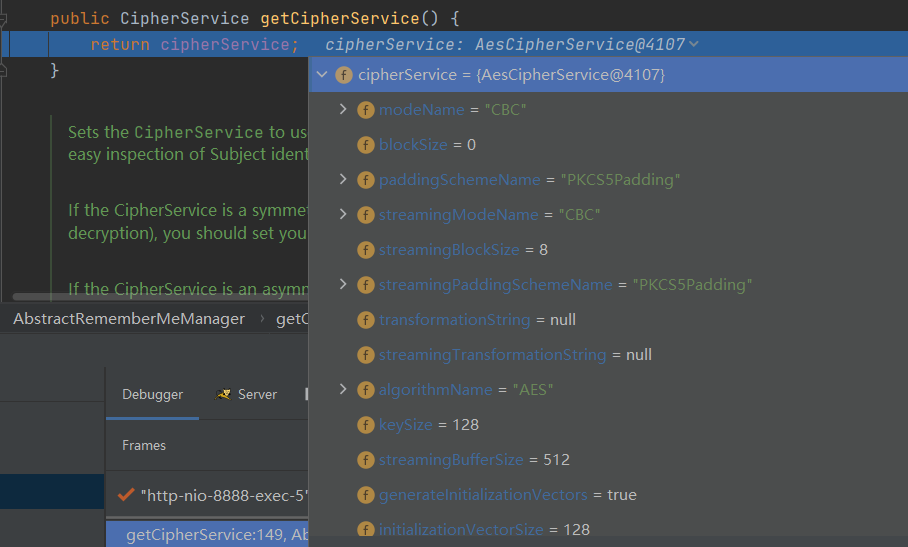Image resolution: width=908 pixels, height=547 pixels.
Task: Expand the modeName field node
Action: (343, 109)
